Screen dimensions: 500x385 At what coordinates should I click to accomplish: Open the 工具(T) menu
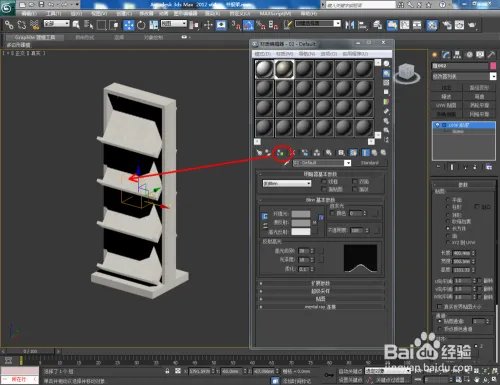(x=53, y=13)
